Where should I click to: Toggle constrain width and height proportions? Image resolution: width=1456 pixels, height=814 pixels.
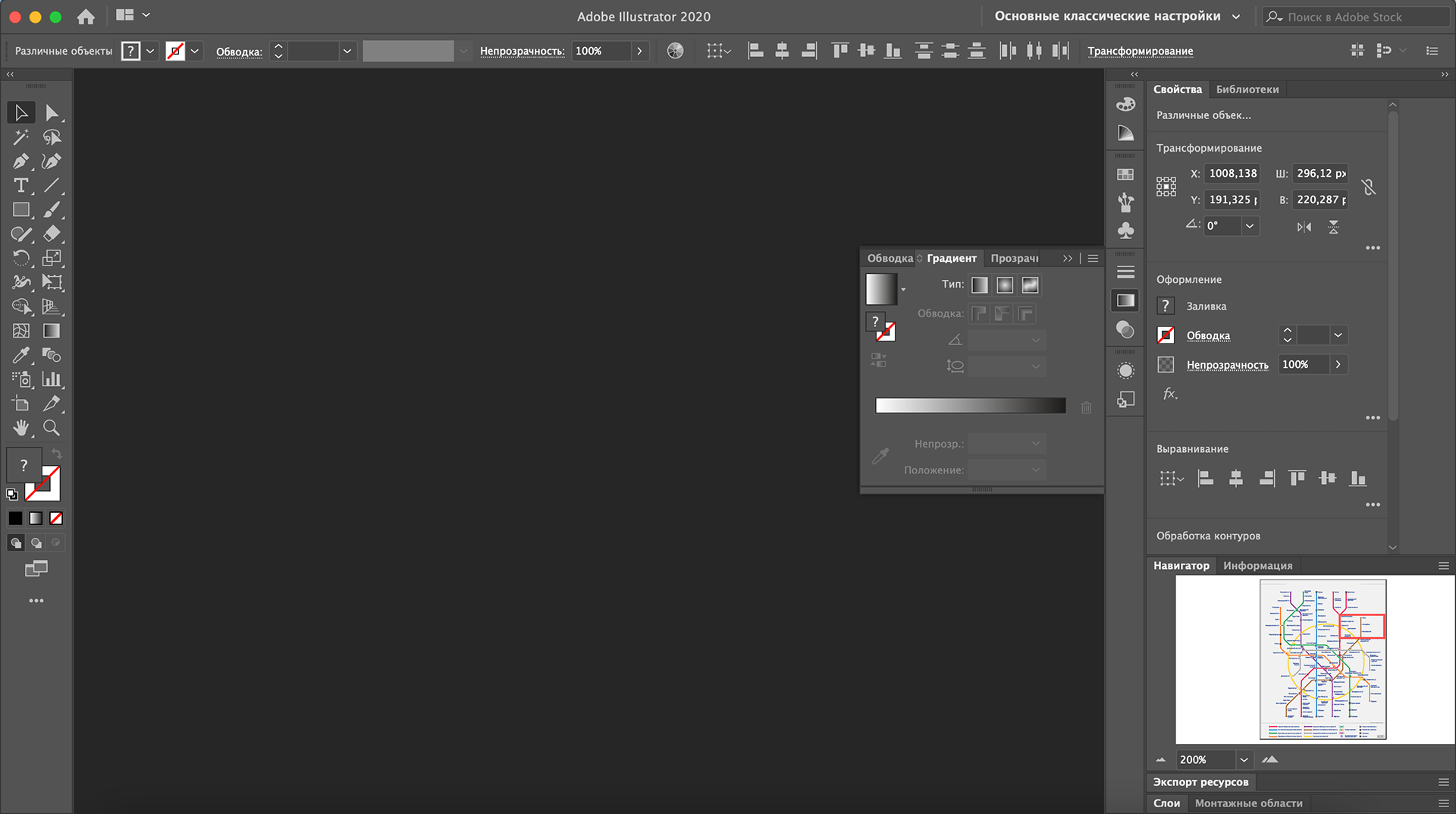tap(1369, 187)
